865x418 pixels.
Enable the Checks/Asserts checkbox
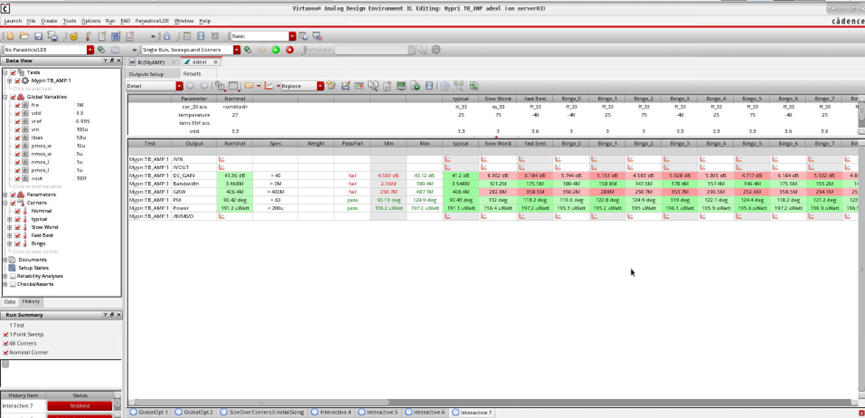click(13, 284)
